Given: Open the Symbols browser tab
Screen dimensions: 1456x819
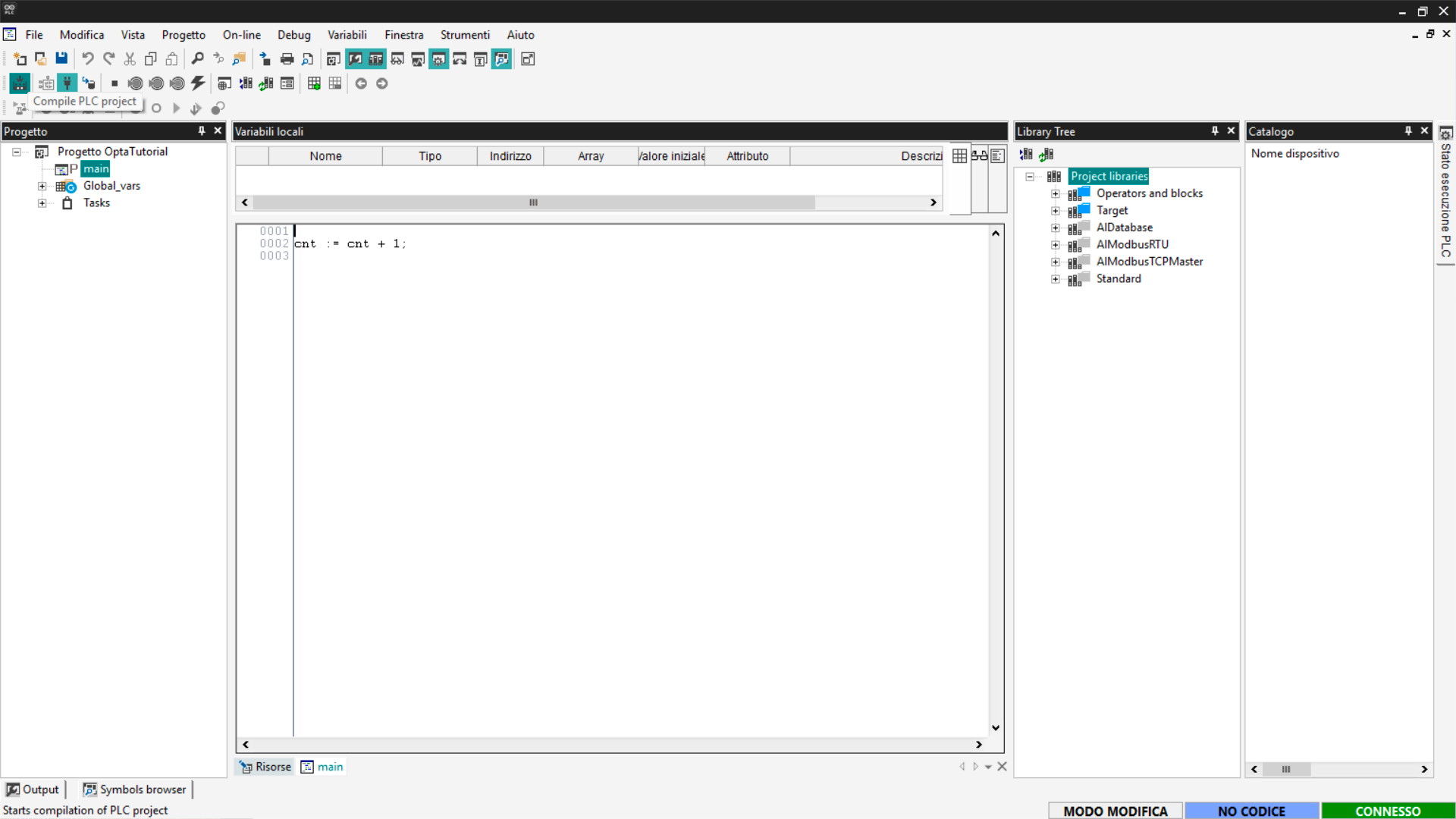Looking at the screenshot, I should coord(134,789).
